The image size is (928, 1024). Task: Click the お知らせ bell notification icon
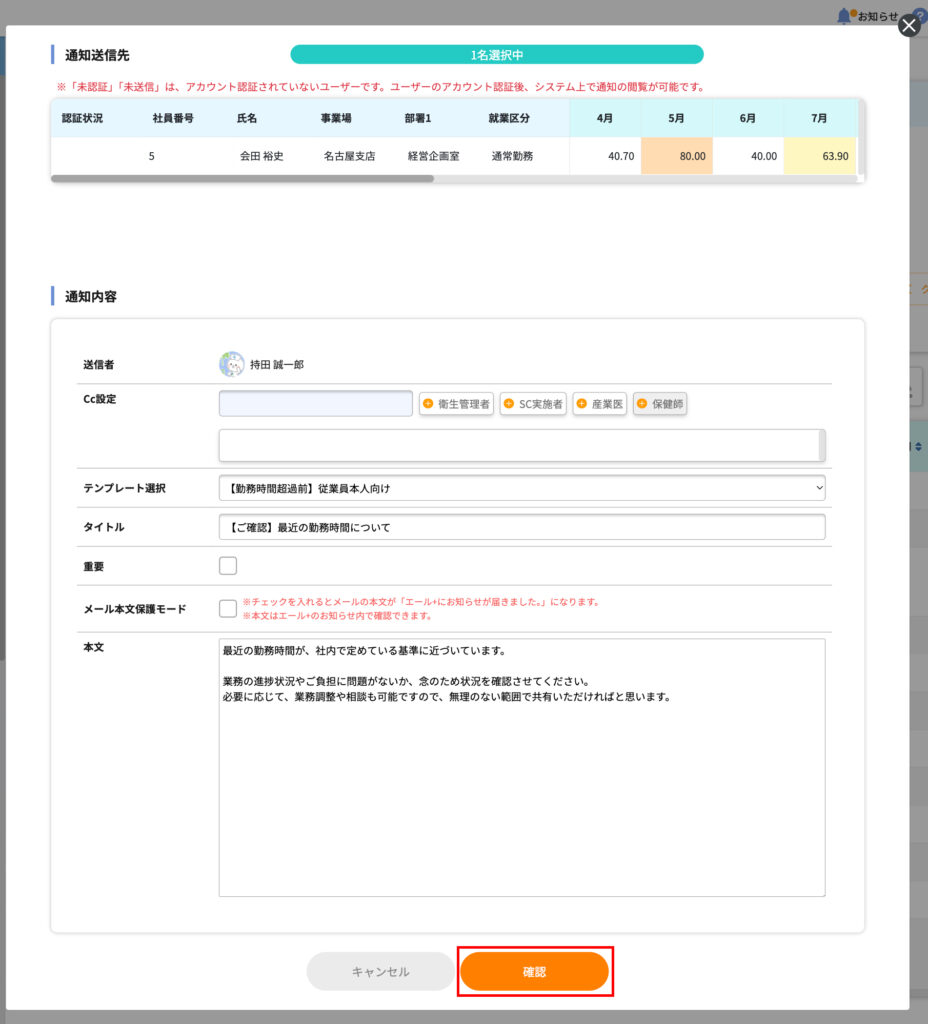point(845,15)
